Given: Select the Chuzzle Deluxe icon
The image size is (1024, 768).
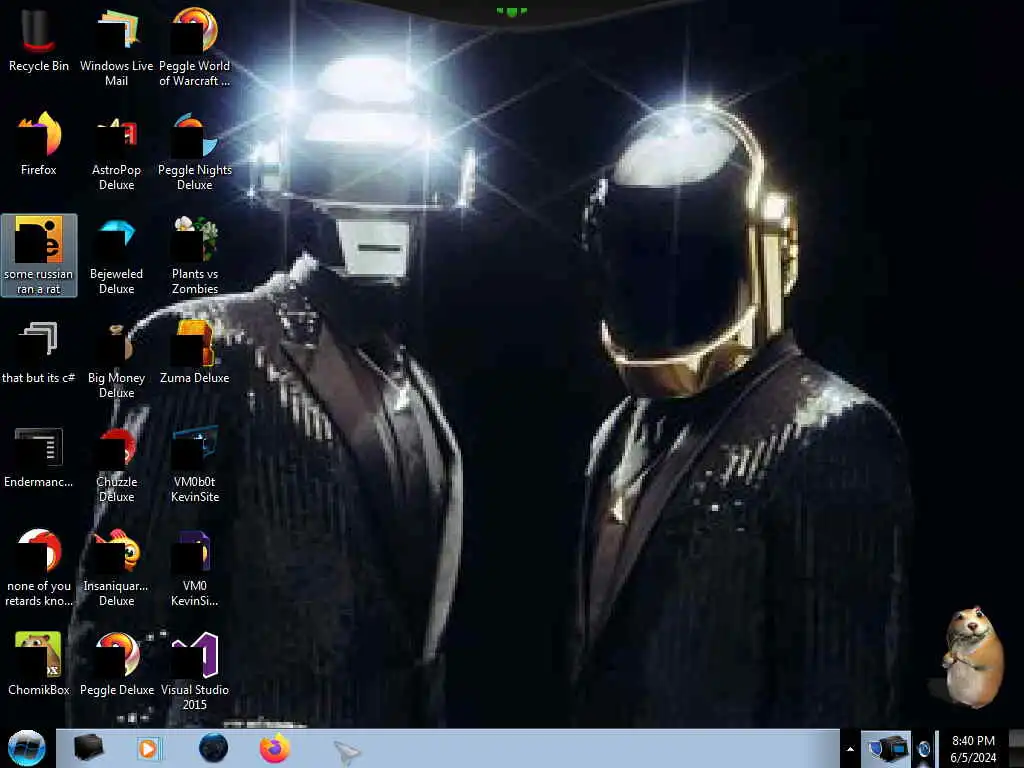Looking at the screenshot, I should pyautogui.click(x=116, y=464).
